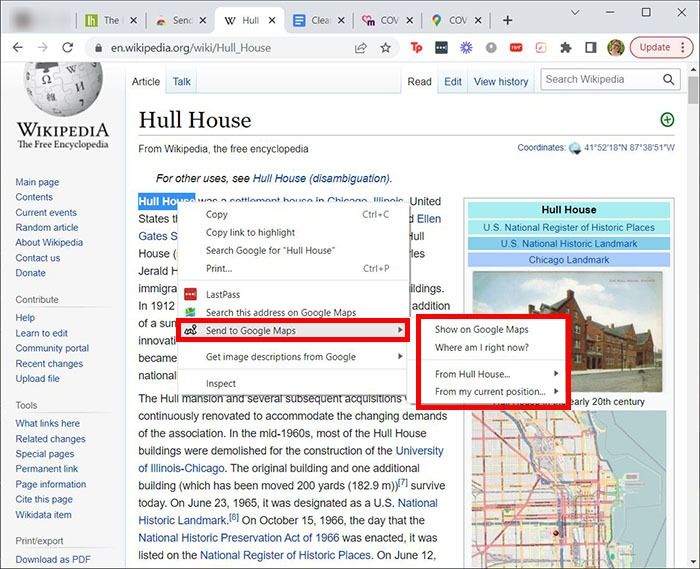This screenshot has height=569, width=700.
Task: Switch to the first COV browser tab
Action: pos(387,21)
